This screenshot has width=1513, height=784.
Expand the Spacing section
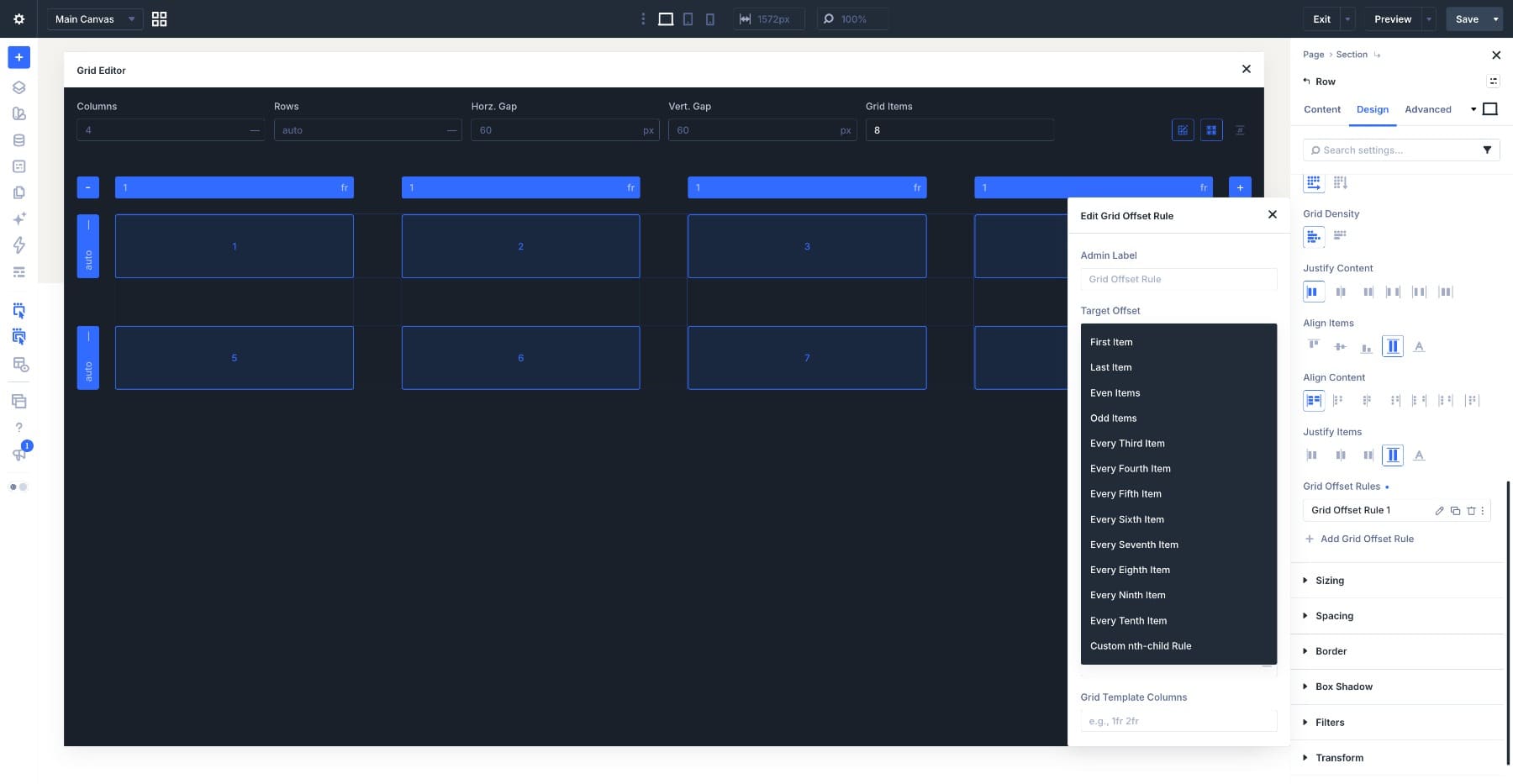coord(1334,616)
